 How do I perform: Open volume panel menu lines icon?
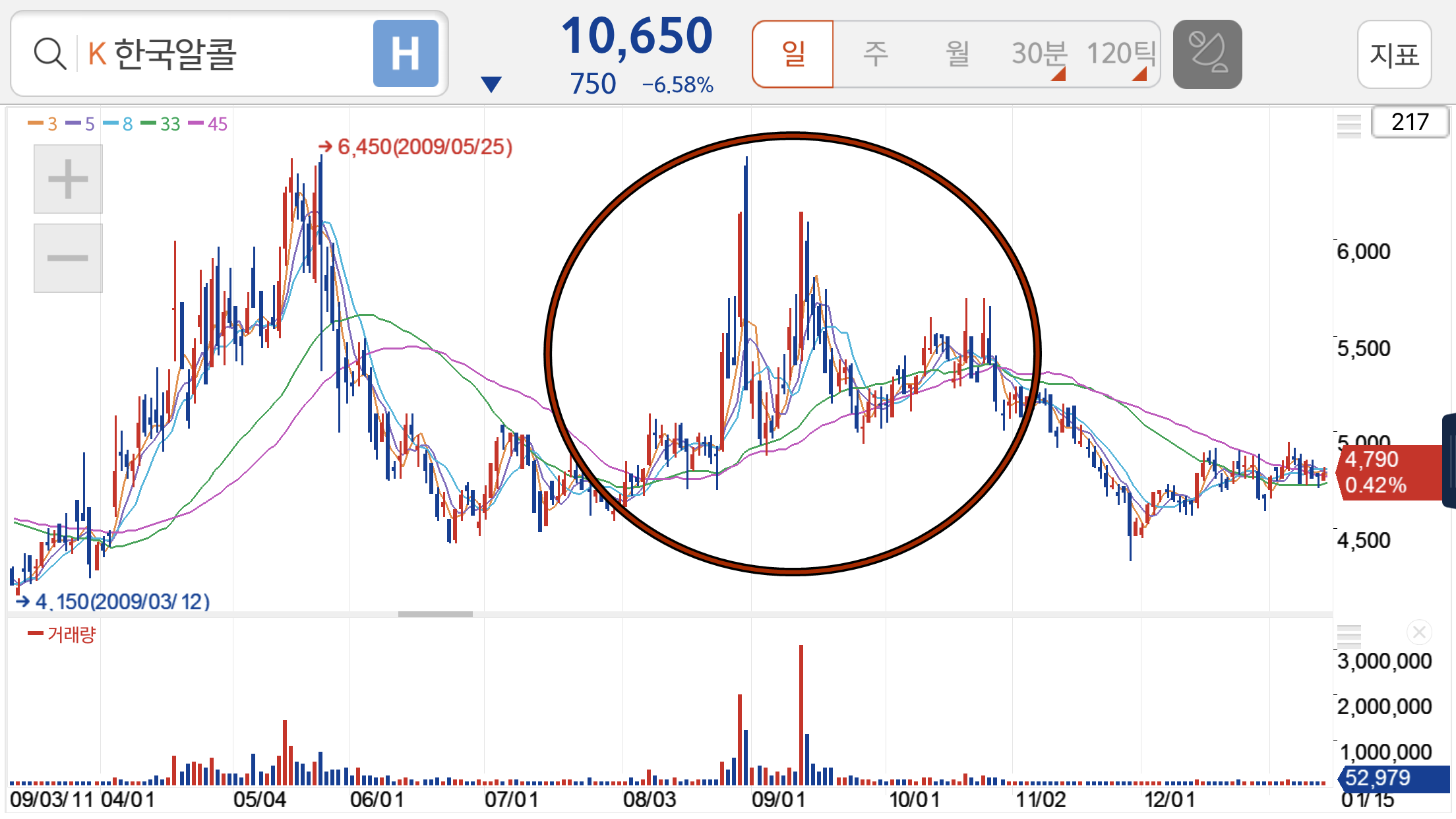click(x=1349, y=636)
